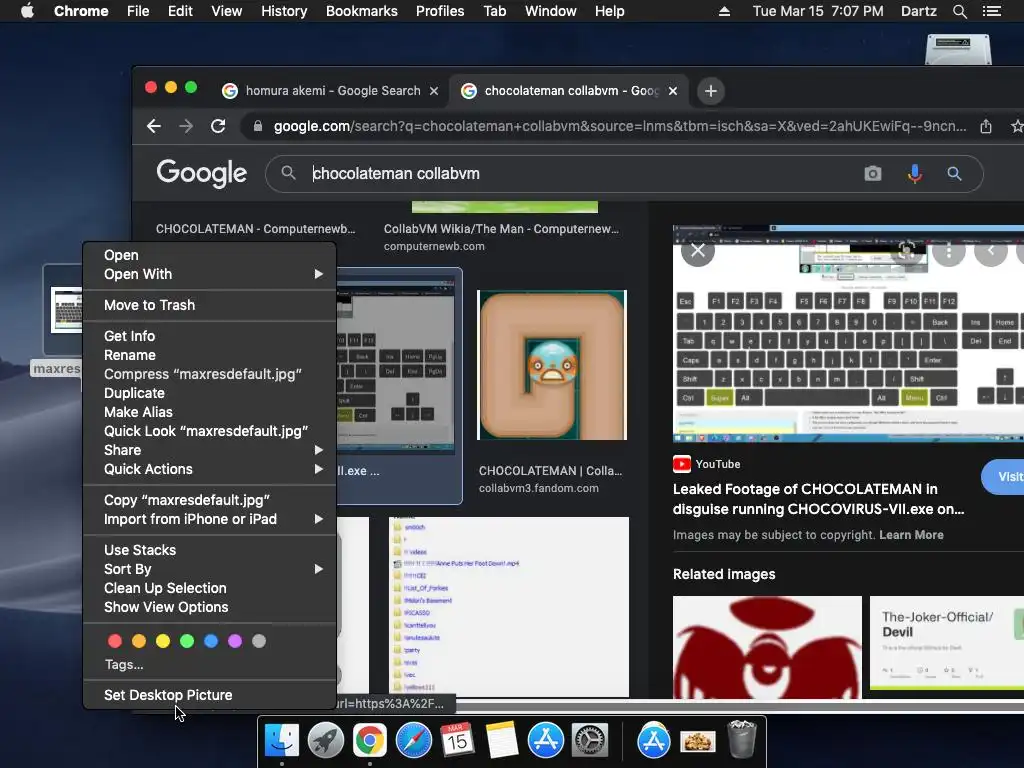The height and width of the screenshot is (768, 1024).
Task: Open the folder list screenshot thumbnail
Action: [509, 607]
